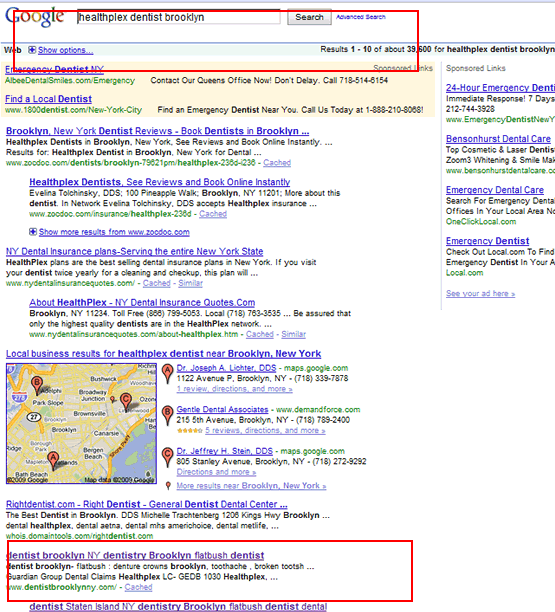This screenshot has height=612, width=555.
Task: Open About HealthPlex - NY Dental Insurance result
Action: (x=142, y=302)
